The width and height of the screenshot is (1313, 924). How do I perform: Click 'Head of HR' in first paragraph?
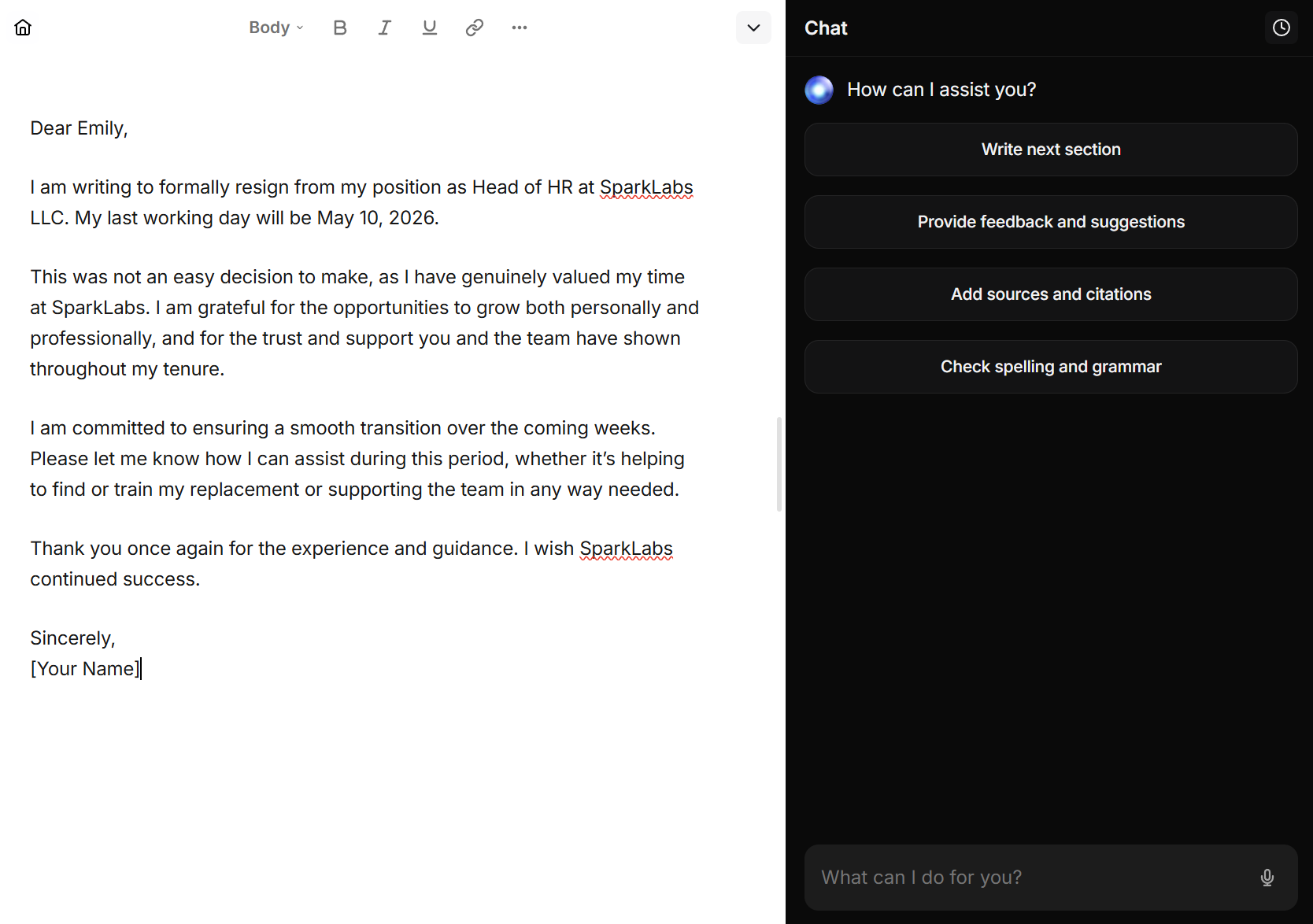pos(522,187)
